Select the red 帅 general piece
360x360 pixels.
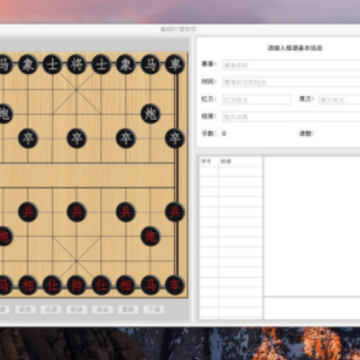[x=77, y=285]
